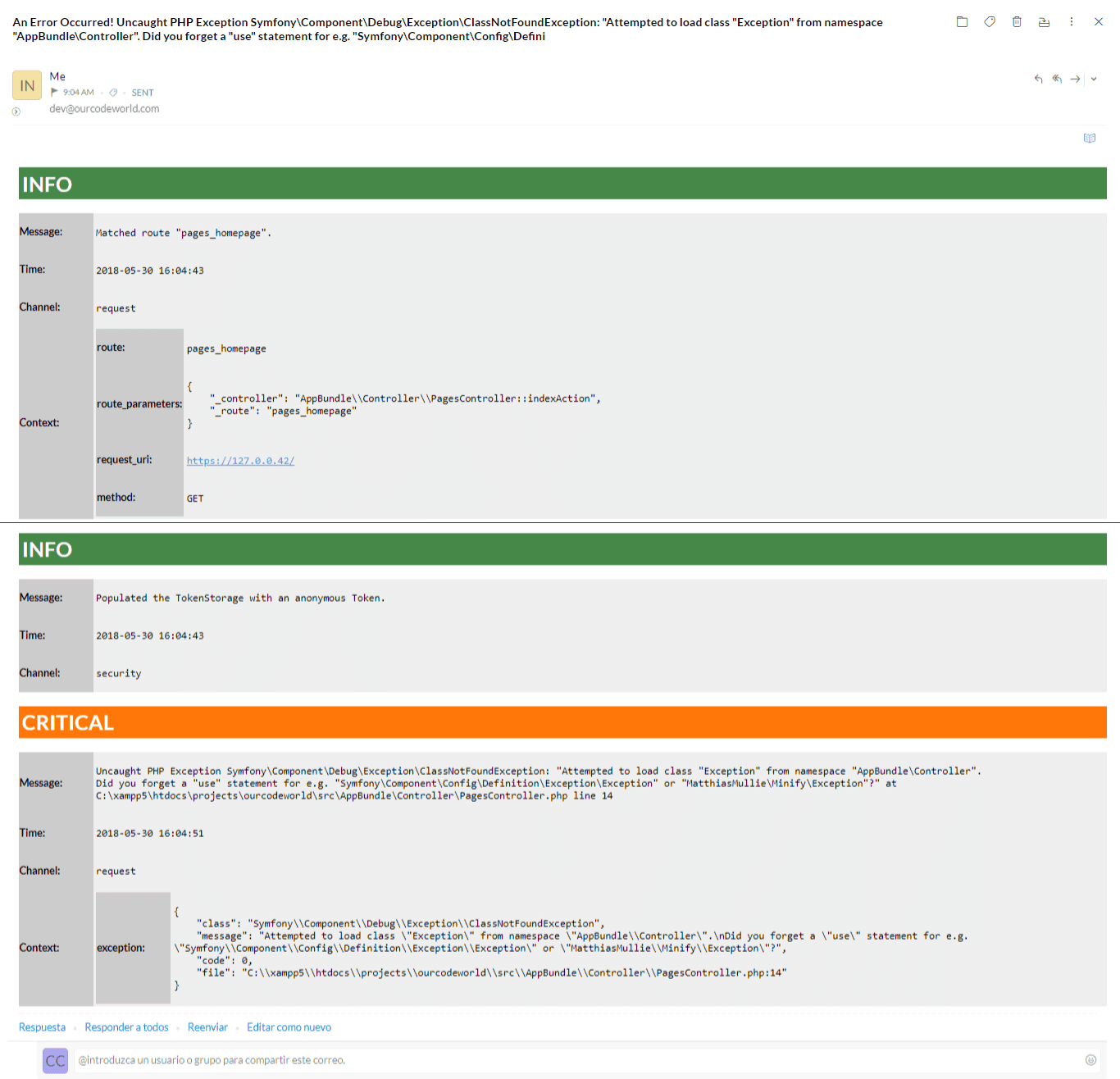This screenshot has width=1120, height=1079.
Task: Reply to the message via the arrow icon
Action: [x=1038, y=80]
